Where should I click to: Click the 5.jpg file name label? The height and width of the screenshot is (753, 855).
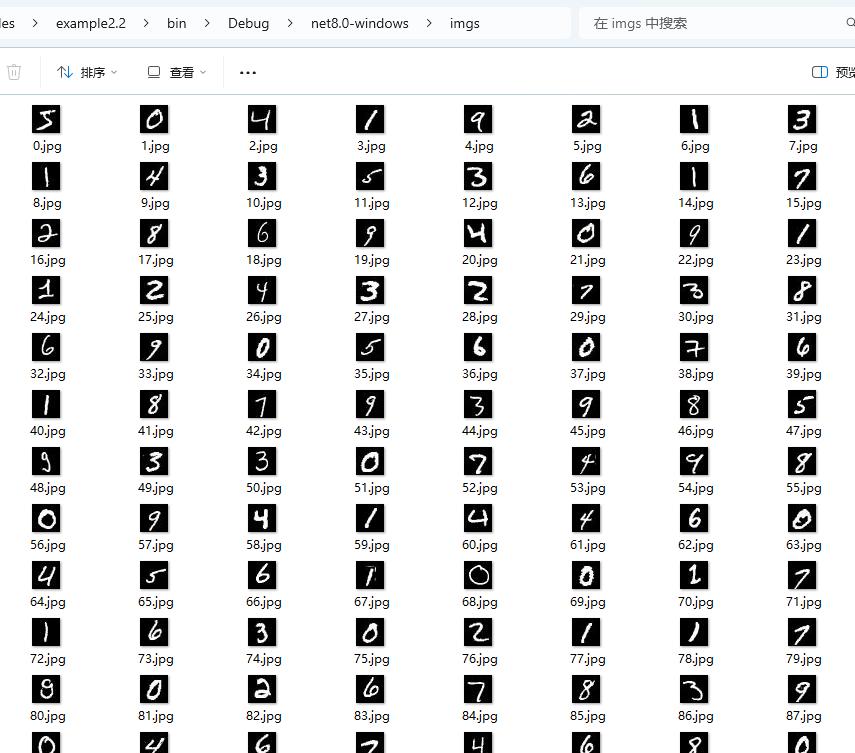pos(587,146)
